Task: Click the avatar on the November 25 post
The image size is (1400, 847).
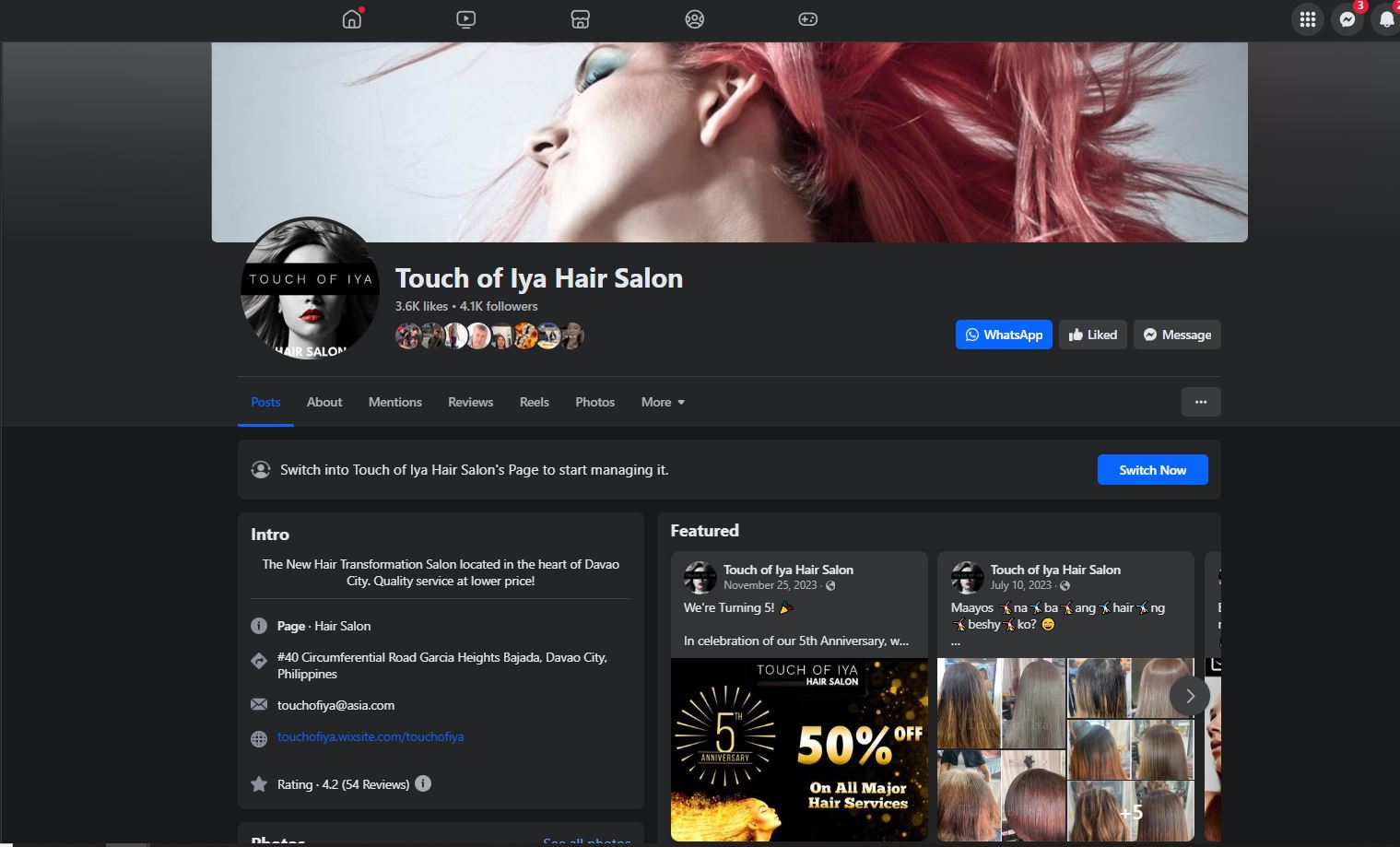Action: click(x=700, y=578)
